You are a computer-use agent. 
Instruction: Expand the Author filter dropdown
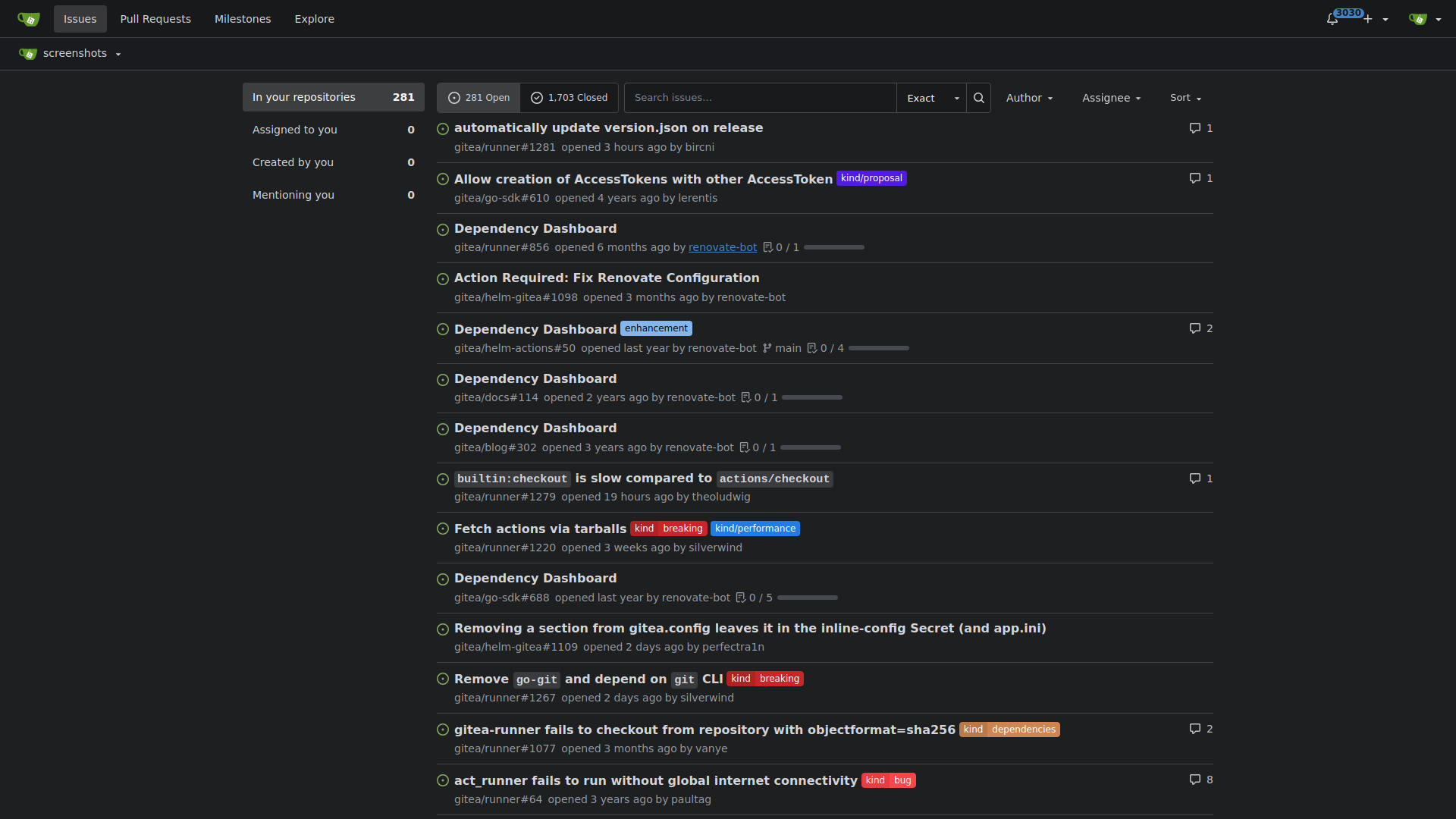[x=1029, y=98]
